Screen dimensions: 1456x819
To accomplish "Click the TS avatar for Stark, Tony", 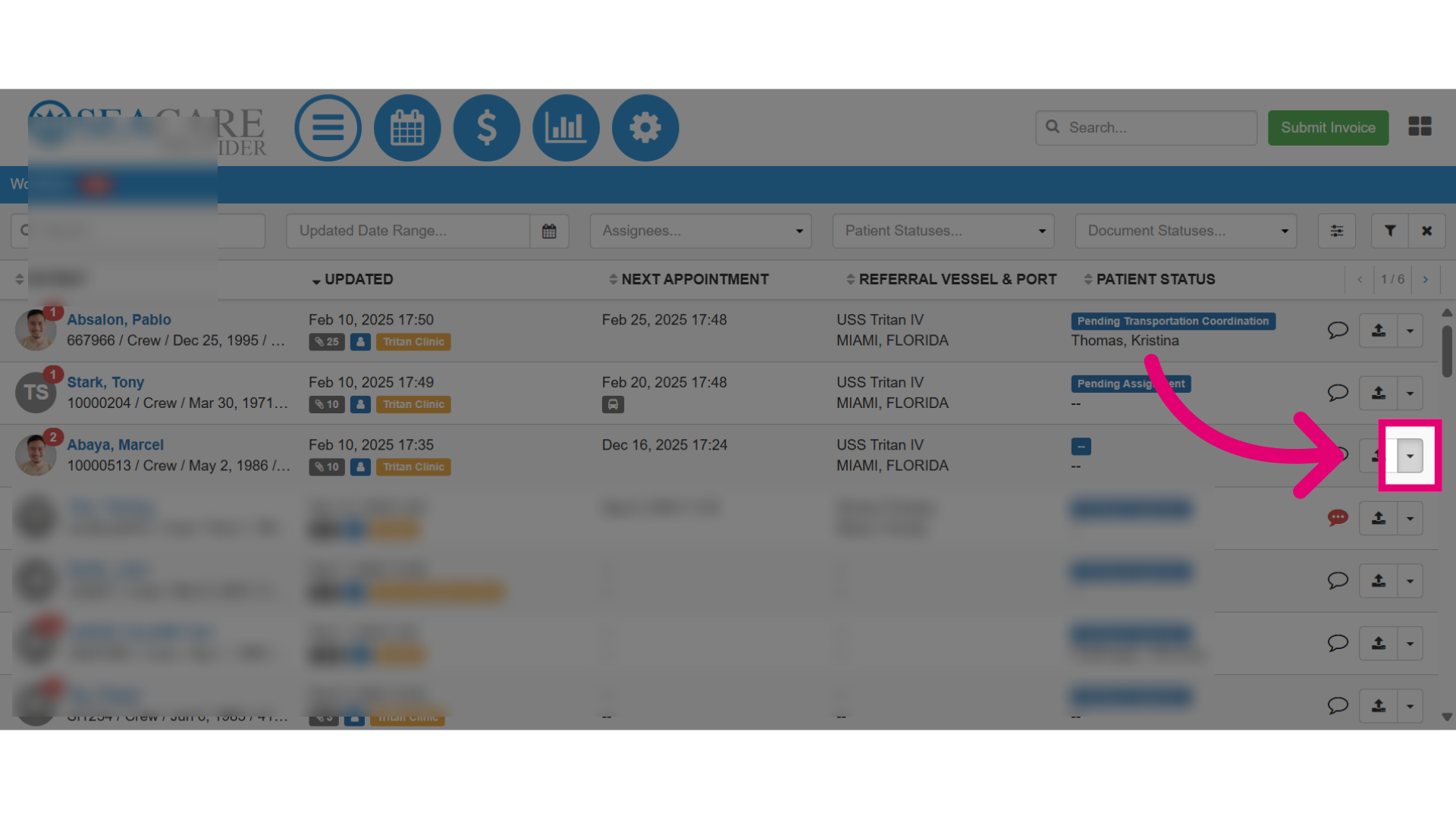I will point(36,392).
